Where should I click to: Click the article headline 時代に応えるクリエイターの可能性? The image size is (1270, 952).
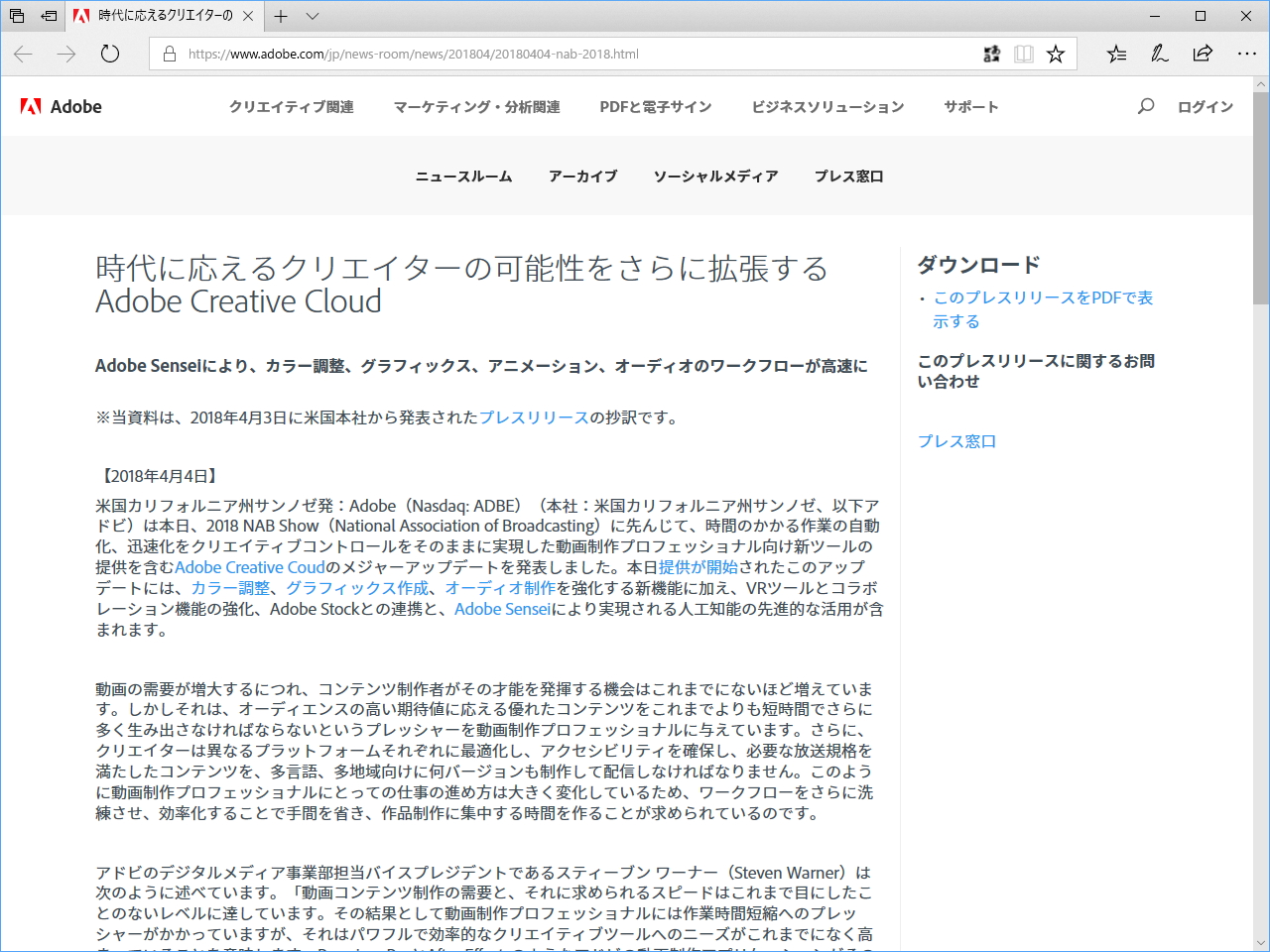click(462, 285)
